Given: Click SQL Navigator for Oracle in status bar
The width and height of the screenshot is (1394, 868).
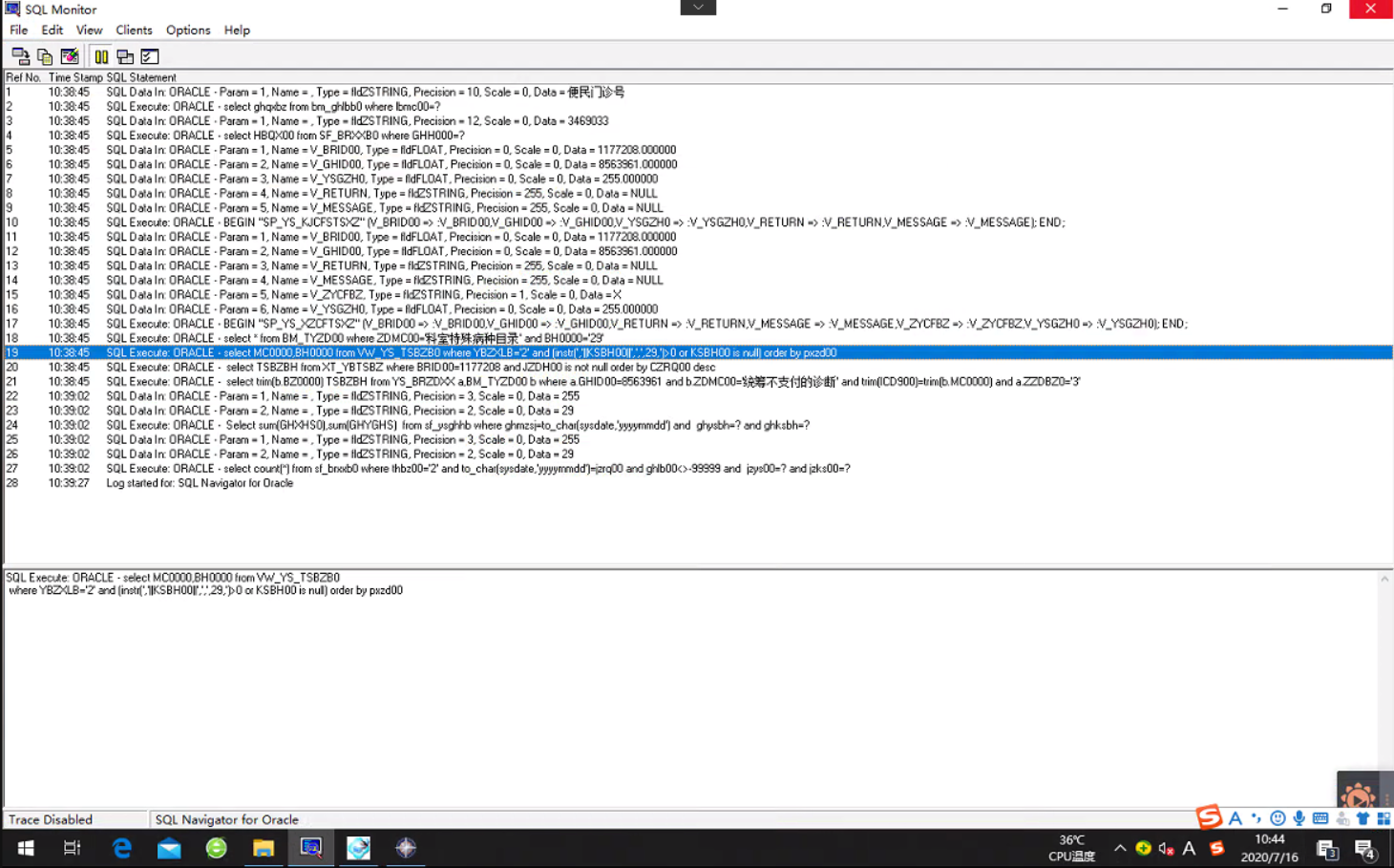Looking at the screenshot, I should 227,819.
